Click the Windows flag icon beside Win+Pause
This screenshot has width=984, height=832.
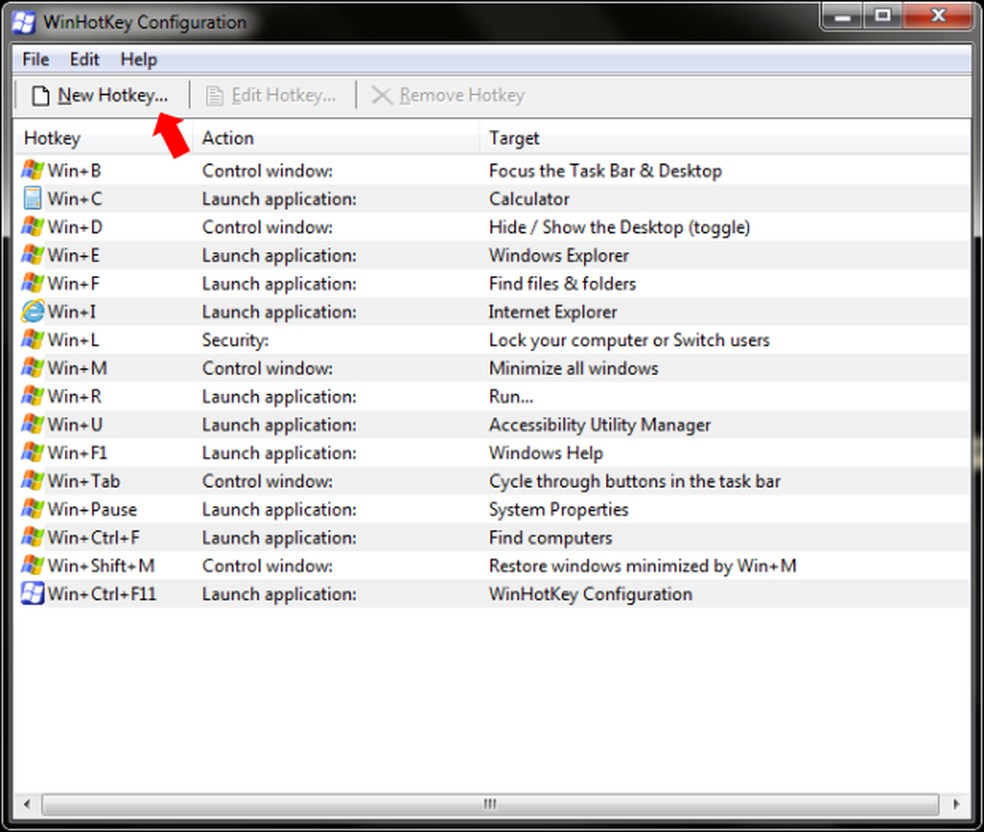32,510
